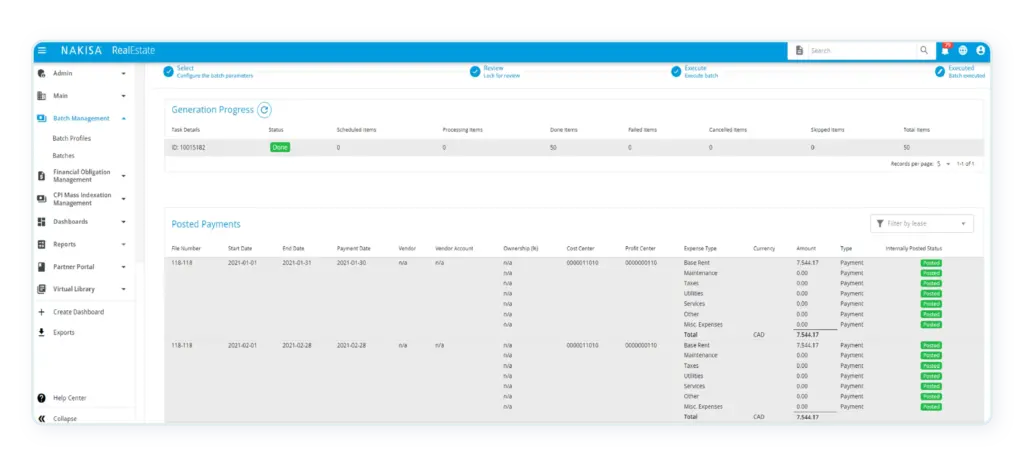Collapse the sidebar
Viewport: 1024px width, 468px height.
[64, 419]
